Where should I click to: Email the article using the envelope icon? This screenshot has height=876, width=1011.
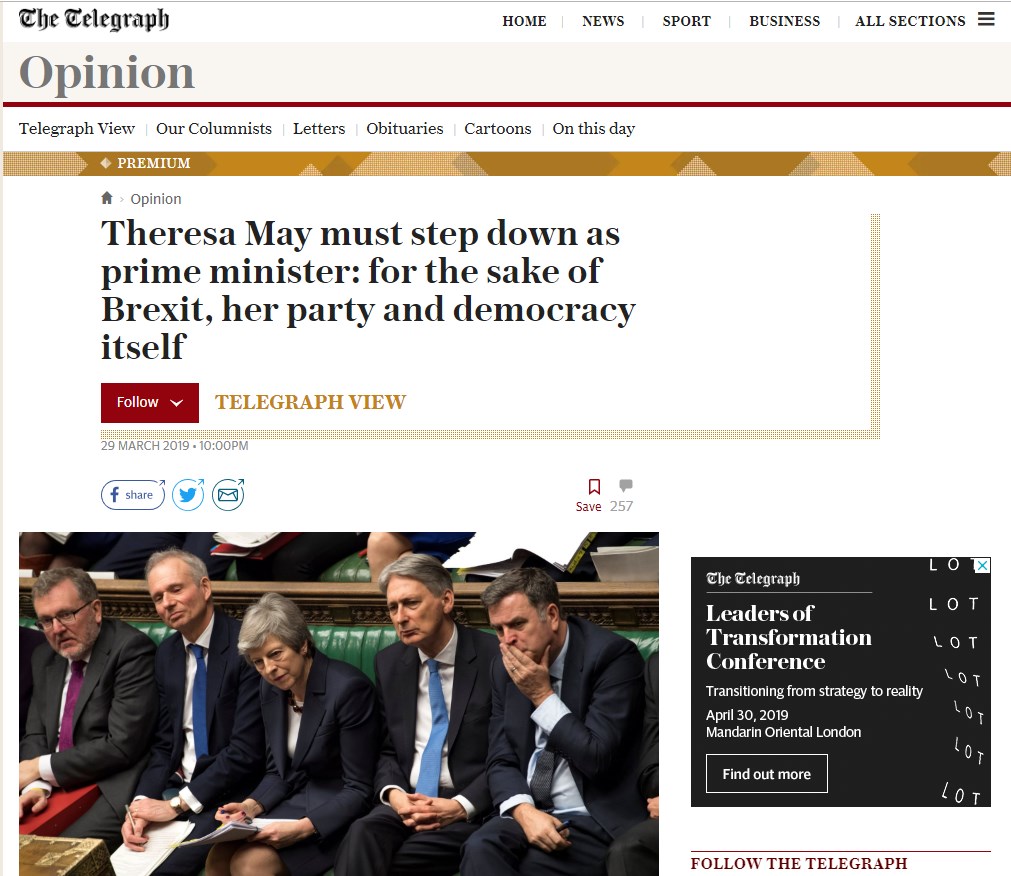click(228, 495)
